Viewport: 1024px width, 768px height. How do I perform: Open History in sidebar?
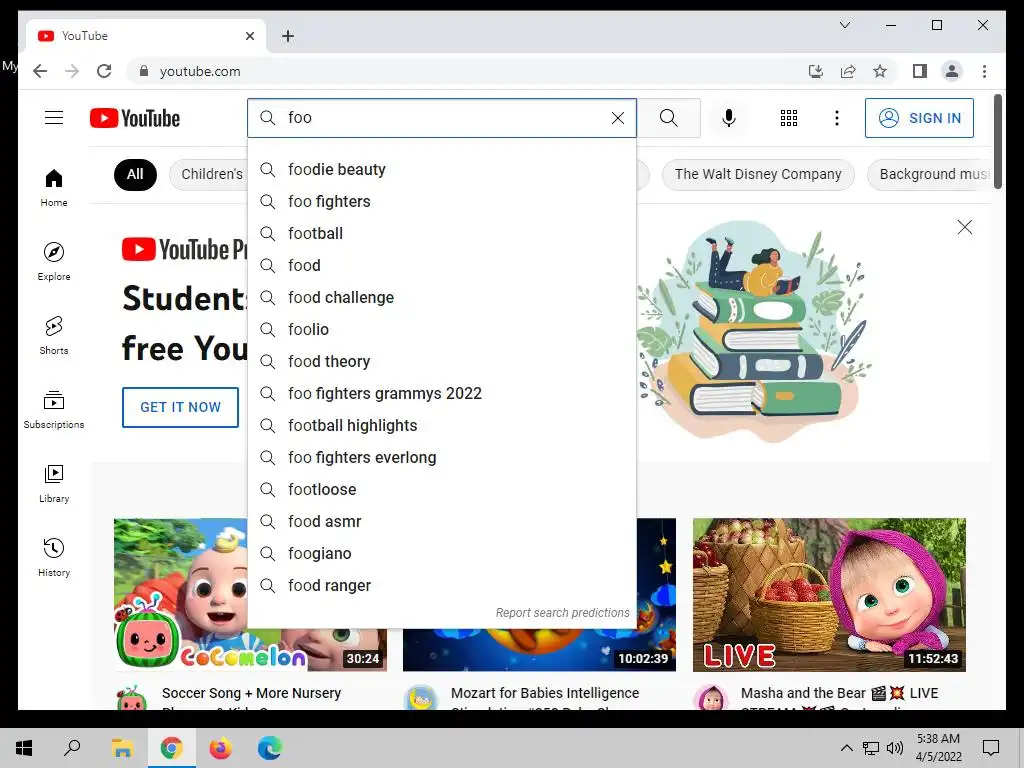coord(54,557)
